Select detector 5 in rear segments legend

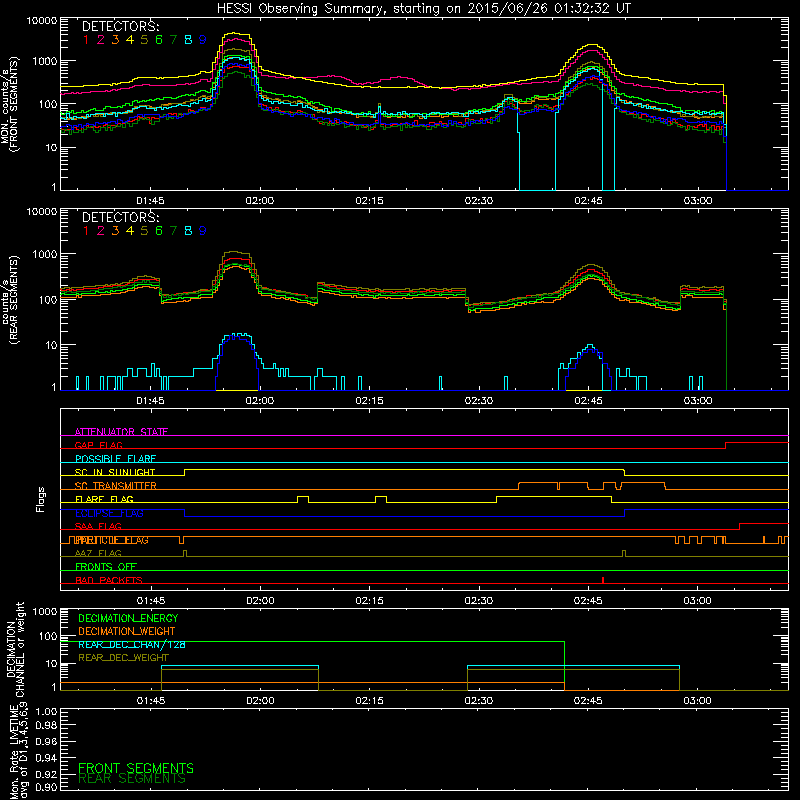point(144,231)
